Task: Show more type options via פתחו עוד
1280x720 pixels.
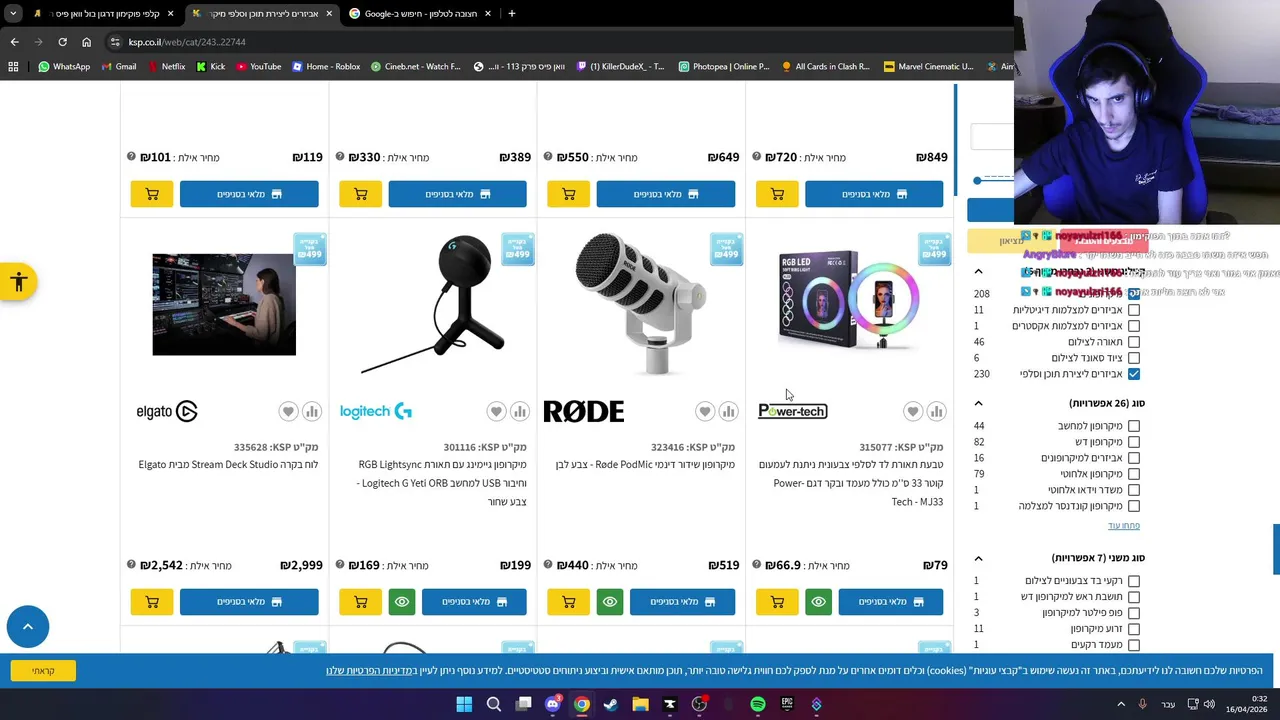Action: (x=1123, y=526)
